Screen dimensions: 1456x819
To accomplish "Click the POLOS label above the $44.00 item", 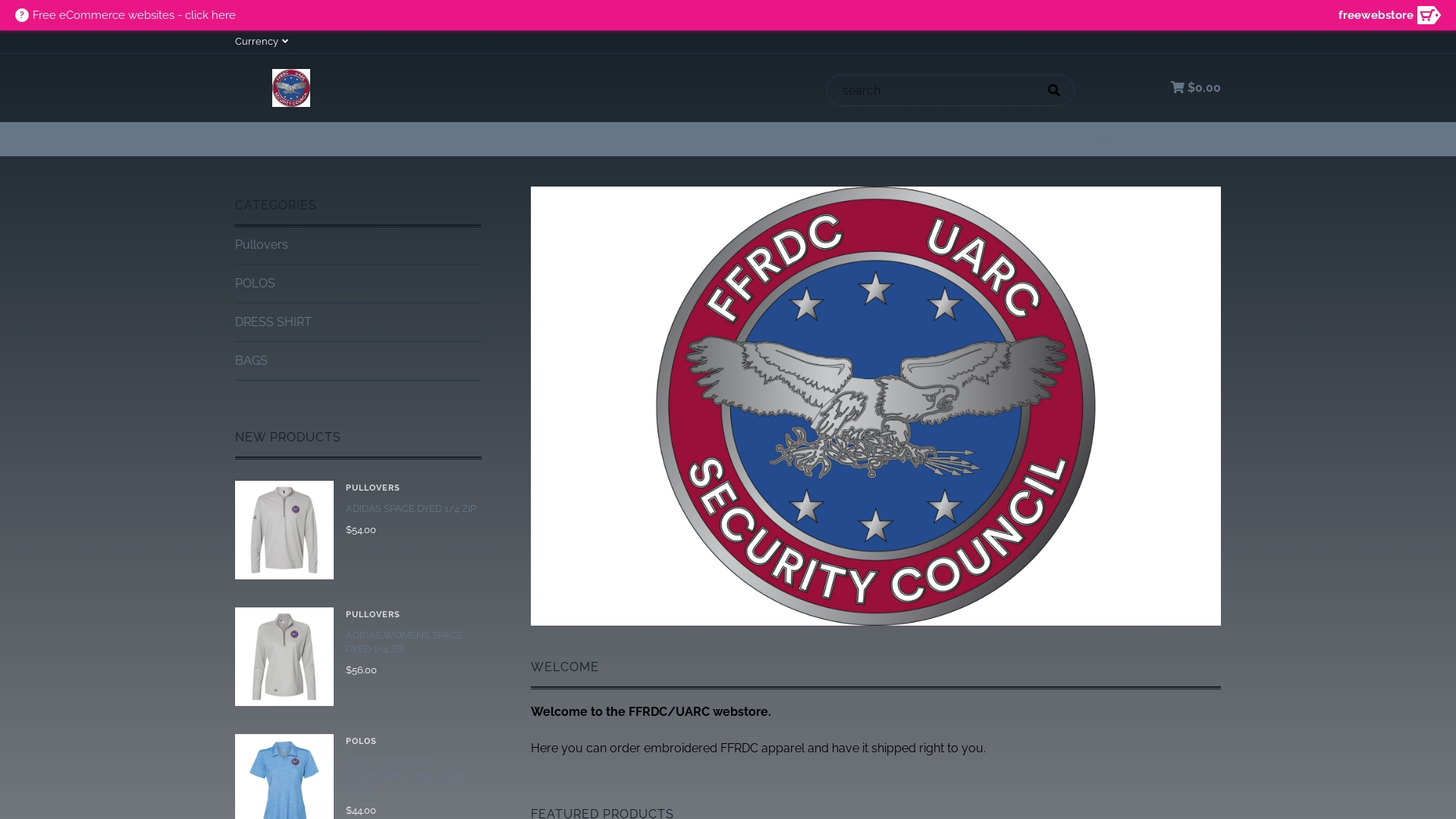I will pyautogui.click(x=361, y=741).
